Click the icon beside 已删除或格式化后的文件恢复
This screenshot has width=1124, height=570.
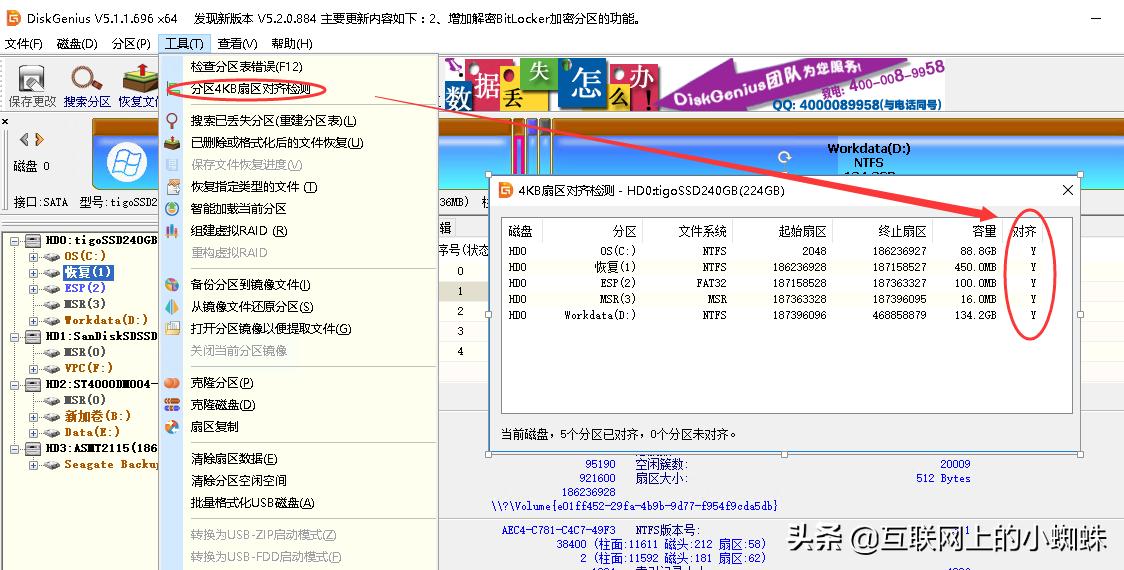click(x=172, y=143)
